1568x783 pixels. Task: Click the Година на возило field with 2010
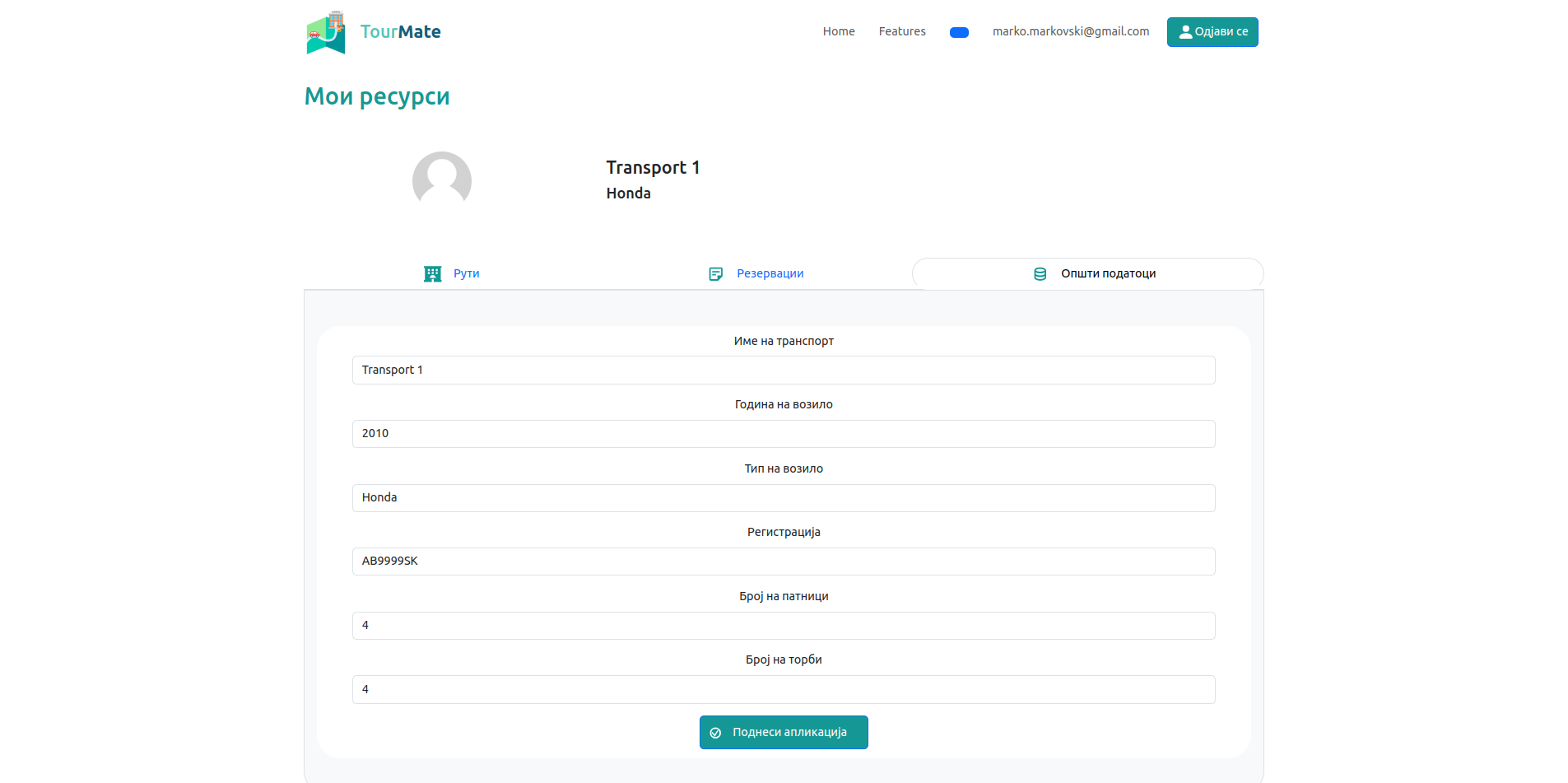[783, 434]
